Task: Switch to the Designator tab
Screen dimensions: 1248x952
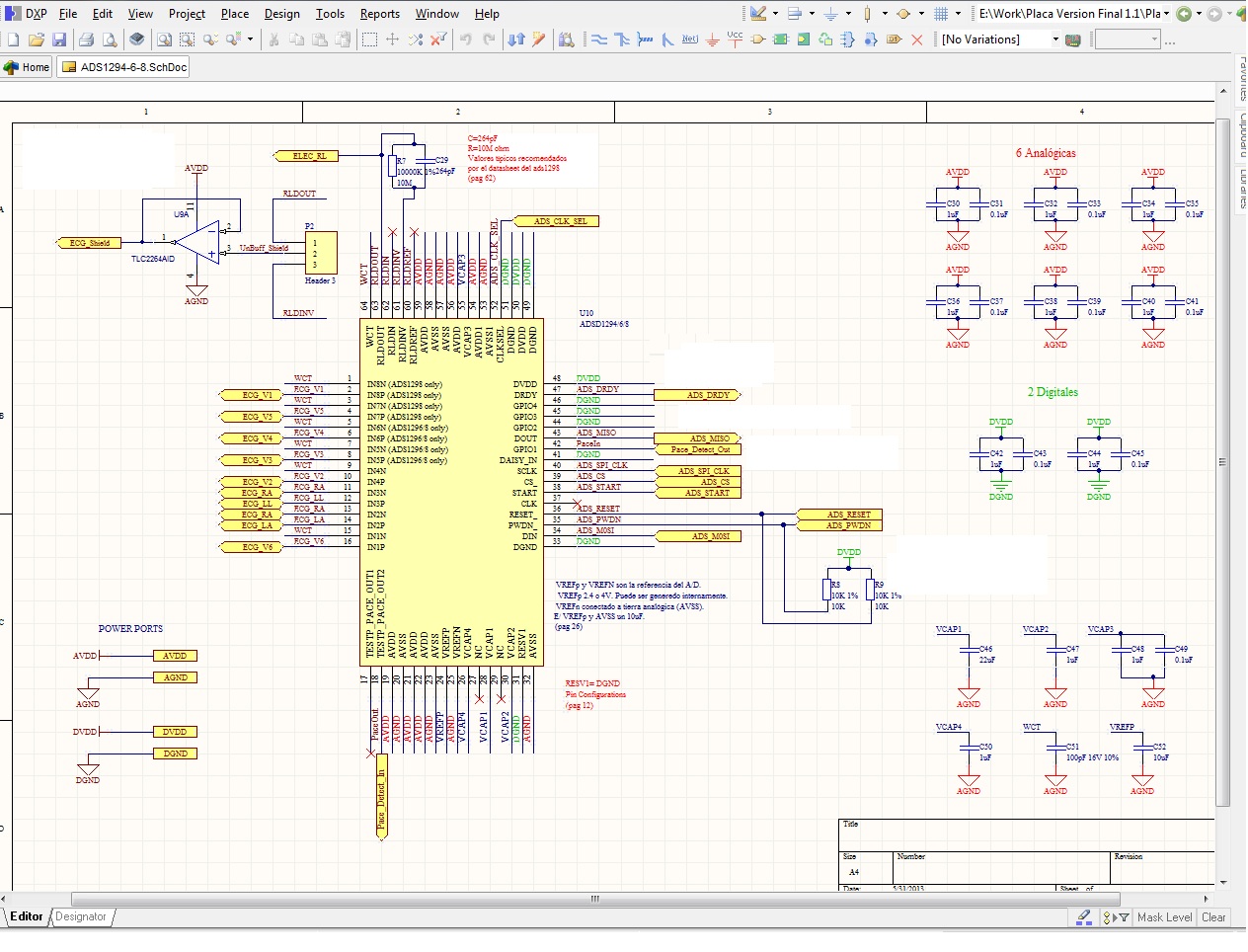Action: point(81,917)
